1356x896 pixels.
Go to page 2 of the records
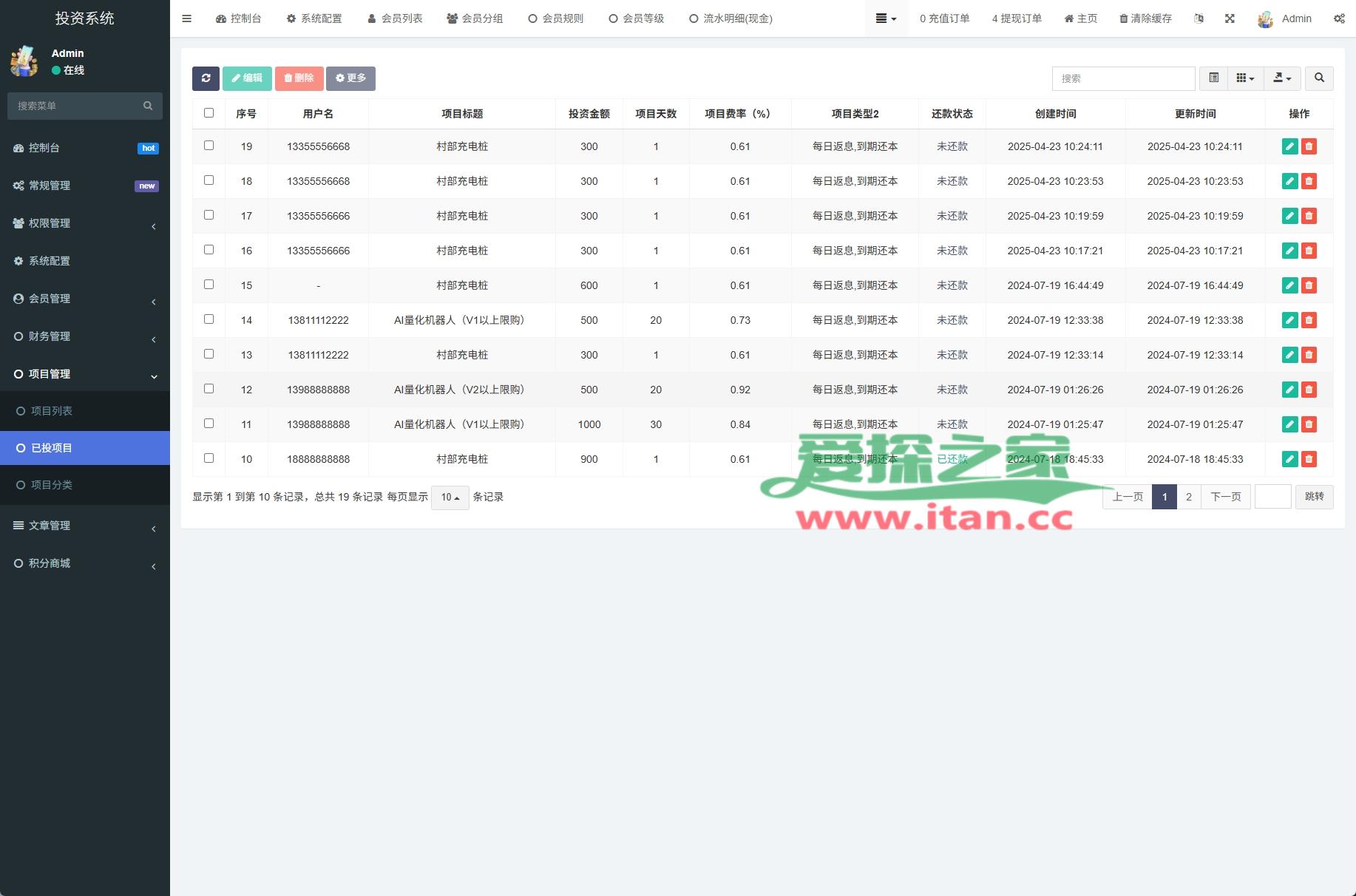coord(1188,497)
